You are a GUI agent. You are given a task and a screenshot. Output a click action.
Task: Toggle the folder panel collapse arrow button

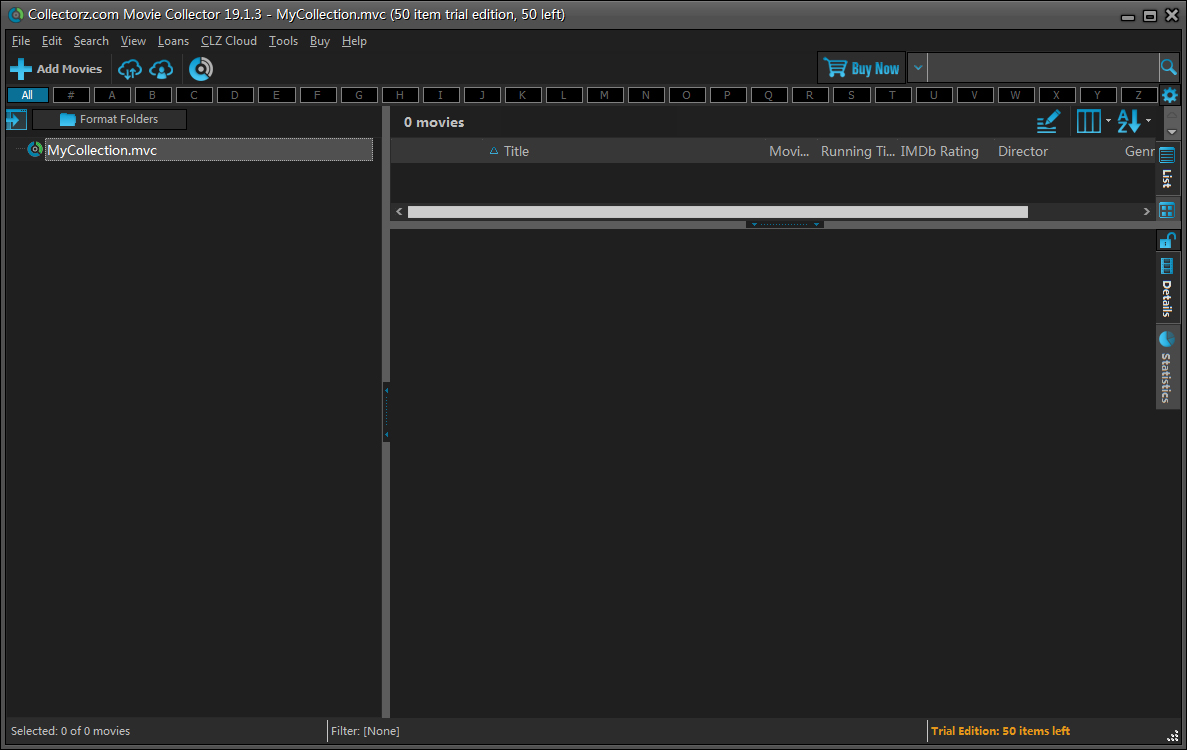coord(15,120)
